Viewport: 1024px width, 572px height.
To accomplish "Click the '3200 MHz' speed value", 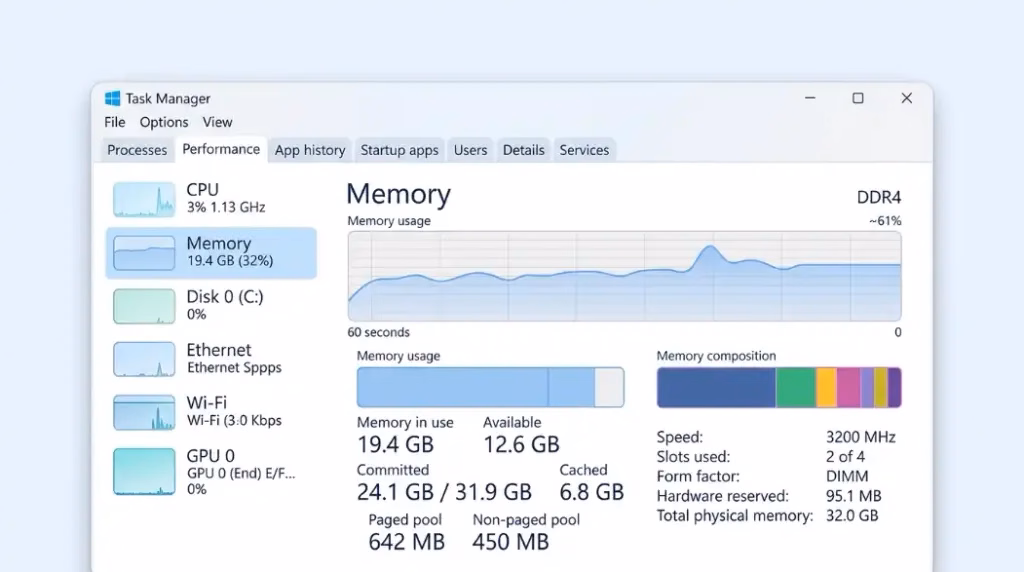I will pos(860,437).
